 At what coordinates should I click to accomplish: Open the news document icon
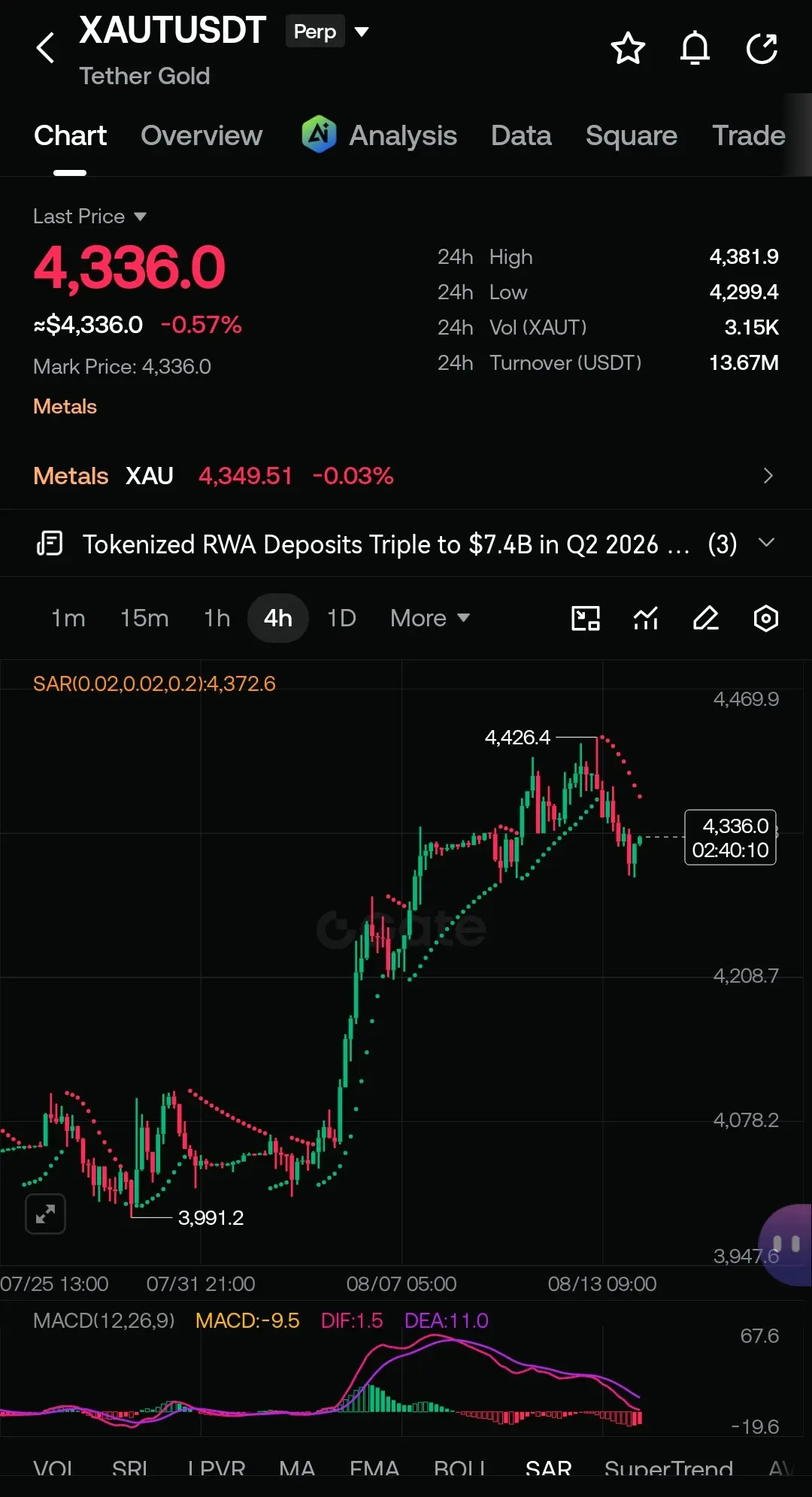pos(50,543)
